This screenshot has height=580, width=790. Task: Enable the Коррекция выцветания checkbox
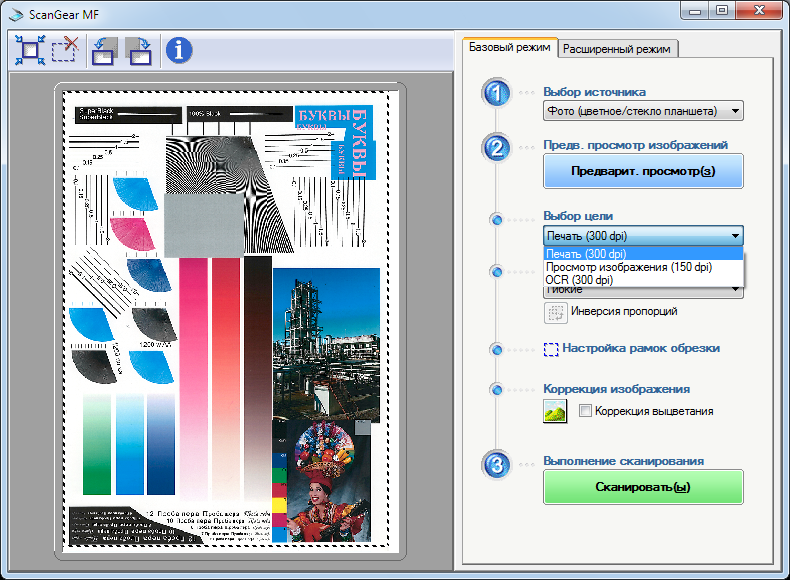point(586,411)
